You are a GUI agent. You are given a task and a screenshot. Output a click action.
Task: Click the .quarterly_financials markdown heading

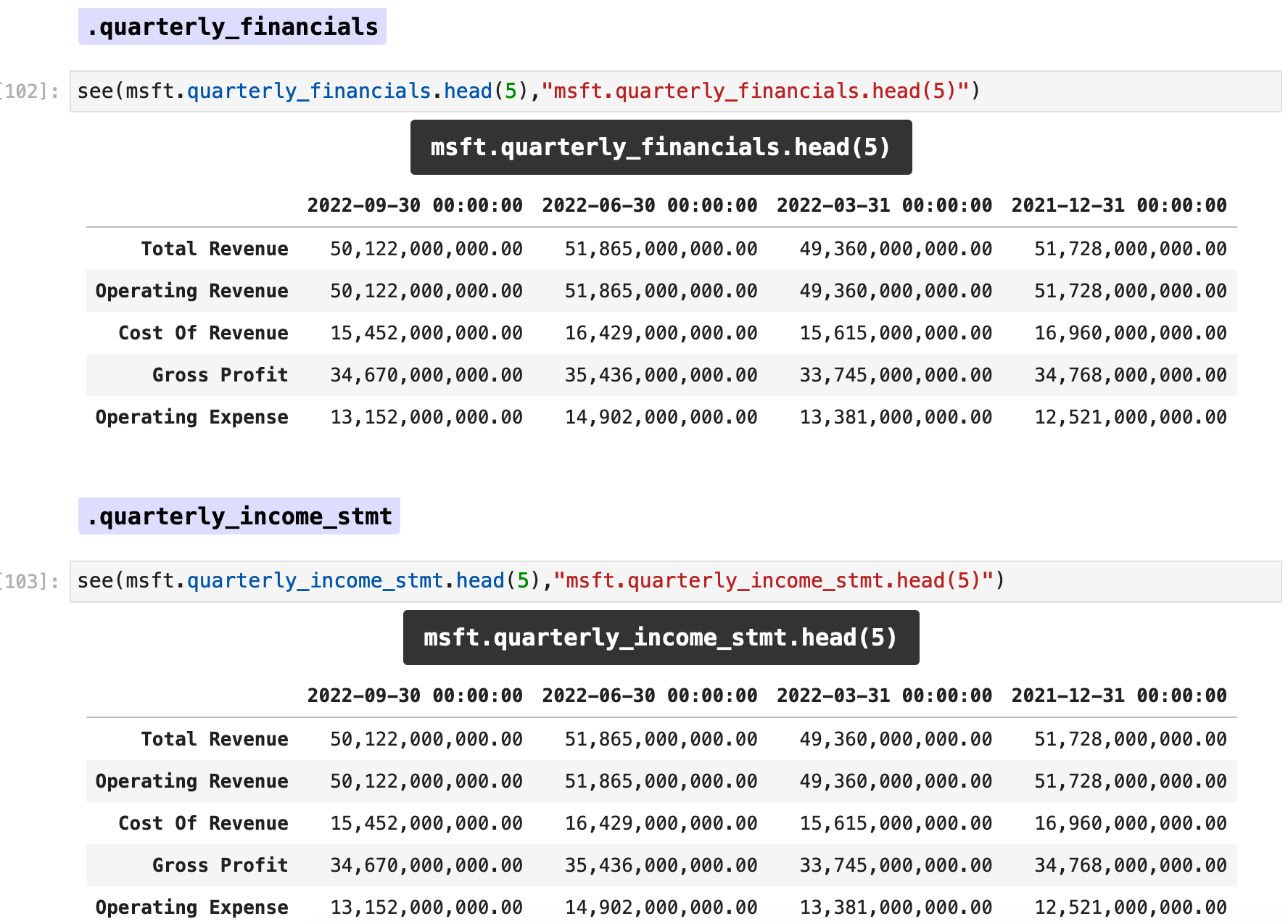point(232,27)
